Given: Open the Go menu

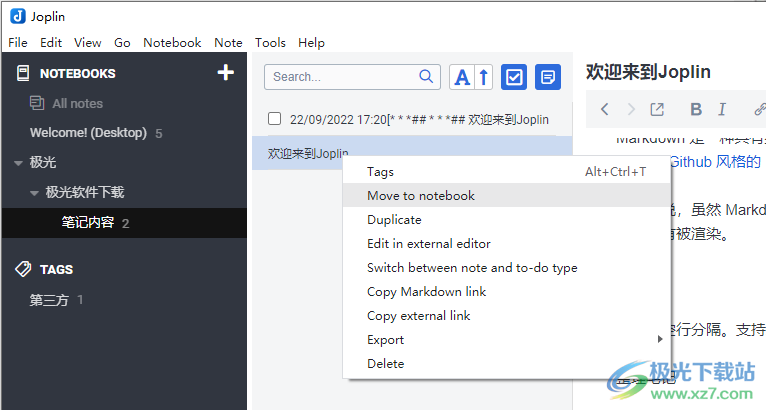Looking at the screenshot, I should (x=122, y=43).
